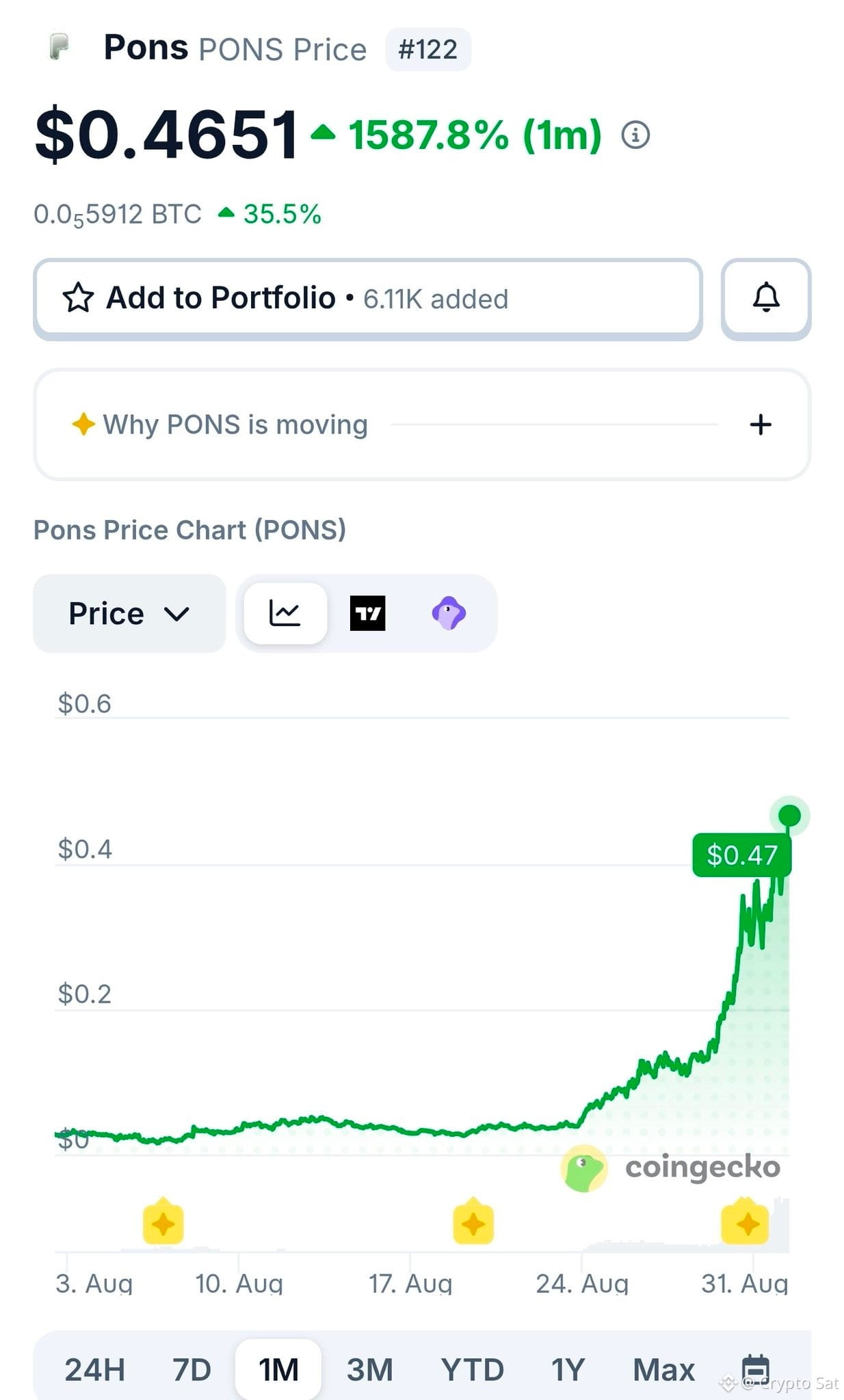Choose the Max time range
The image size is (844, 1400).
click(x=663, y=1370)
